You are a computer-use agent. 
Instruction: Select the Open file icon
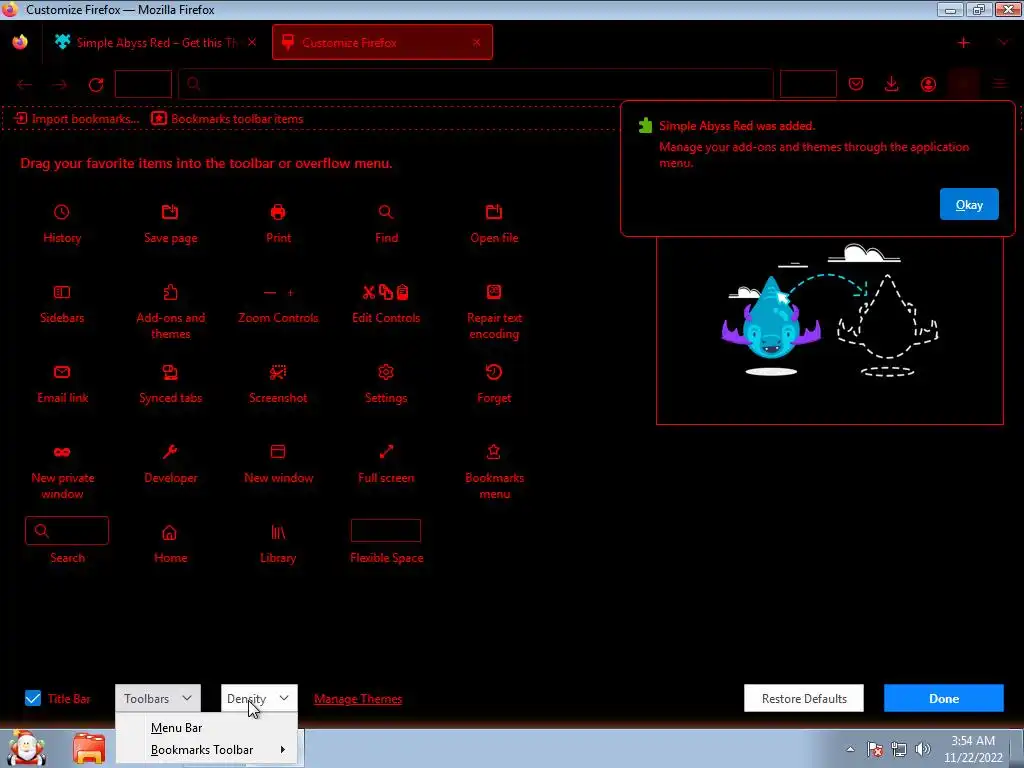tap(494, 212)
